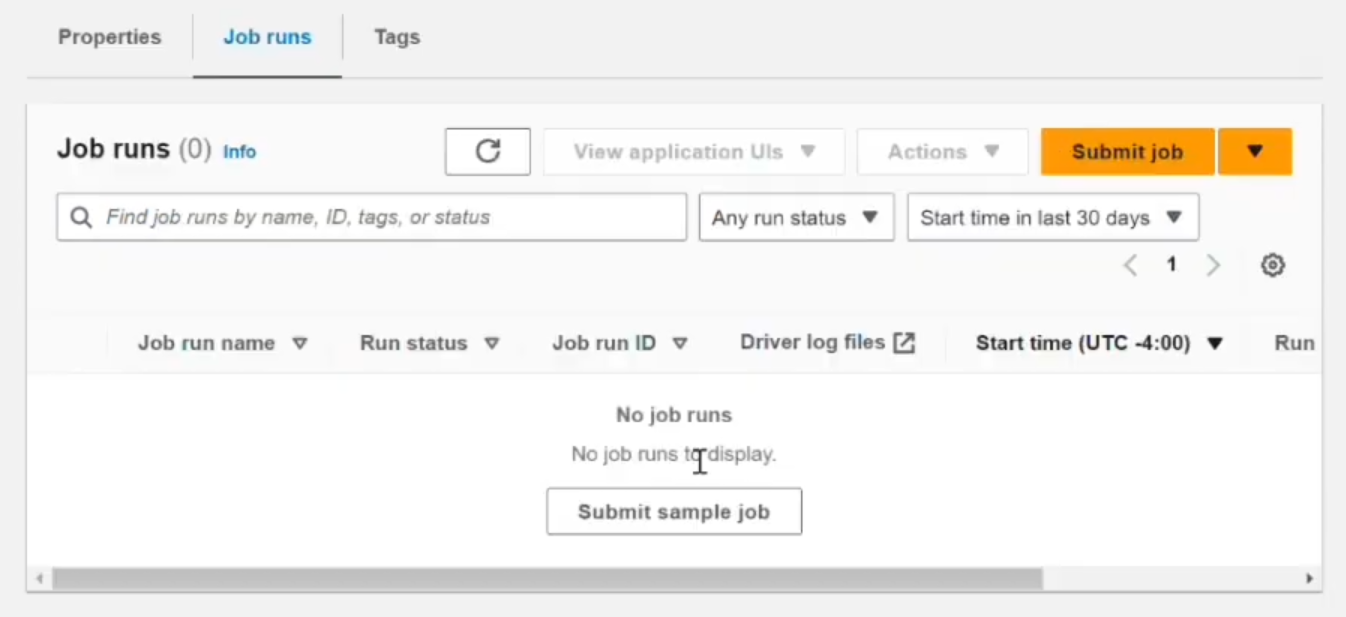Go to the next page of results
Screen dimensions: 1346x617
1213,264
